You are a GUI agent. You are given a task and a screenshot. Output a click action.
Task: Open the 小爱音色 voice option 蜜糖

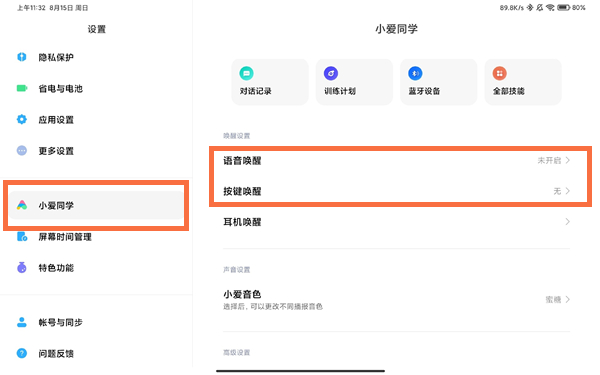point(553,300)
